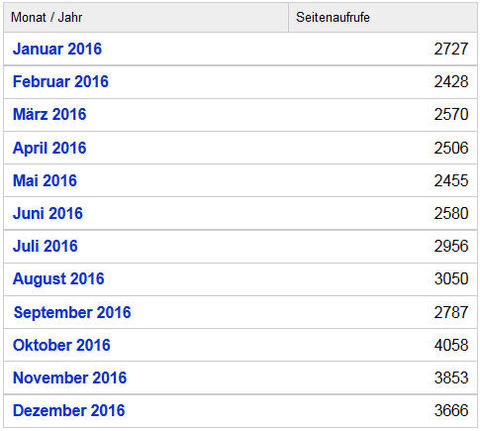
Task: Select the 4058 page views value
Action: pyautogui.click(x=451, y=345)
